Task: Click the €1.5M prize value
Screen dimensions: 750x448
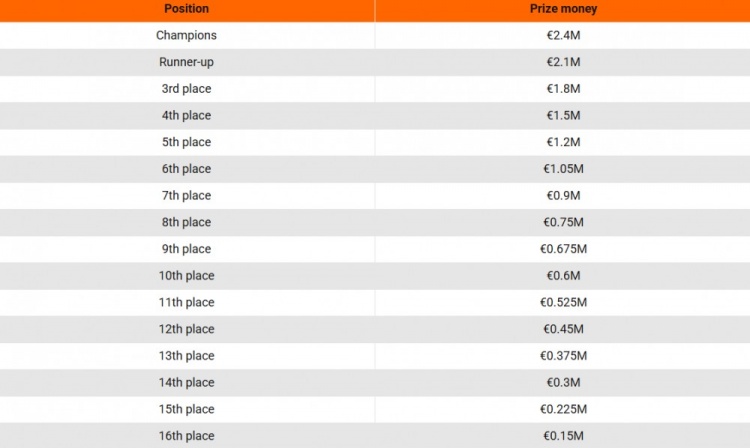Action: point(563,115)
